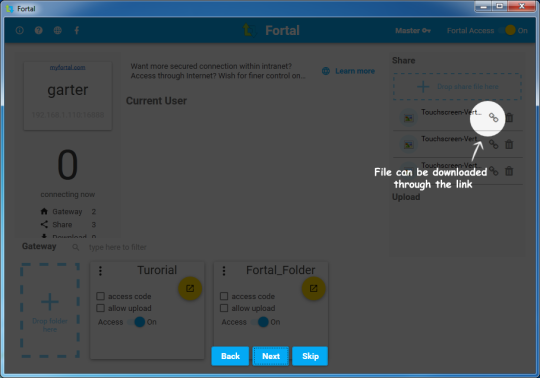The width and height of the screenshot is (540, 378).
Task: Click the Gateway home icon in stats
Action: point(44,211)
